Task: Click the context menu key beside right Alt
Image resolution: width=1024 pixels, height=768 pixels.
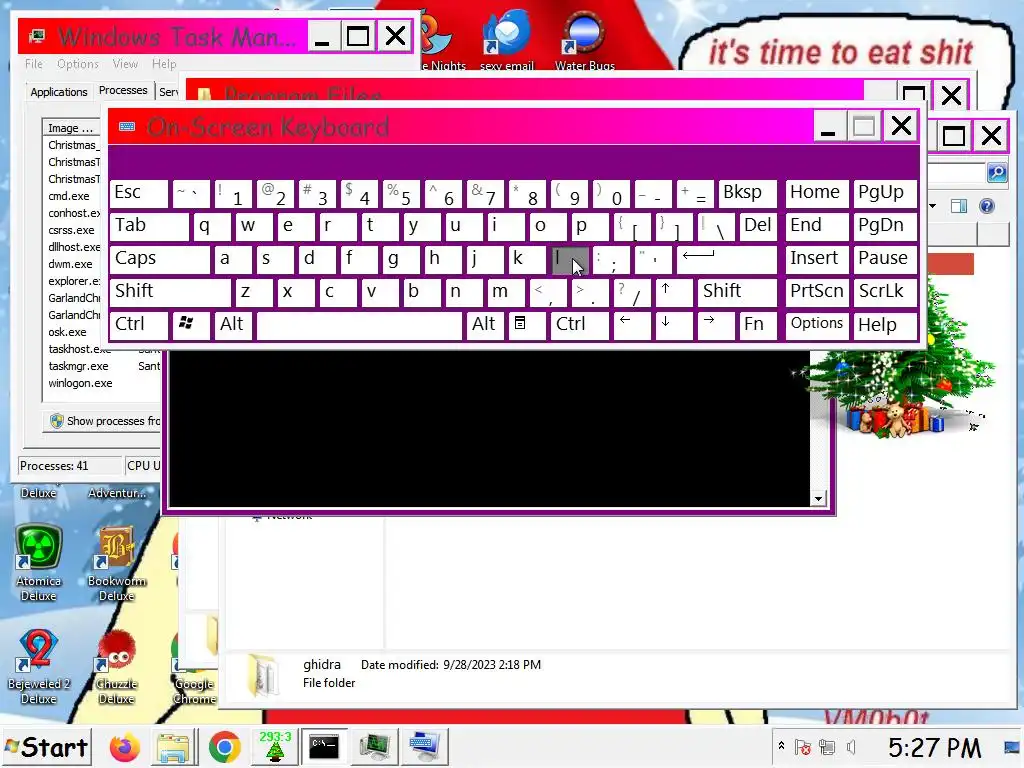Action: pos(526,325)
